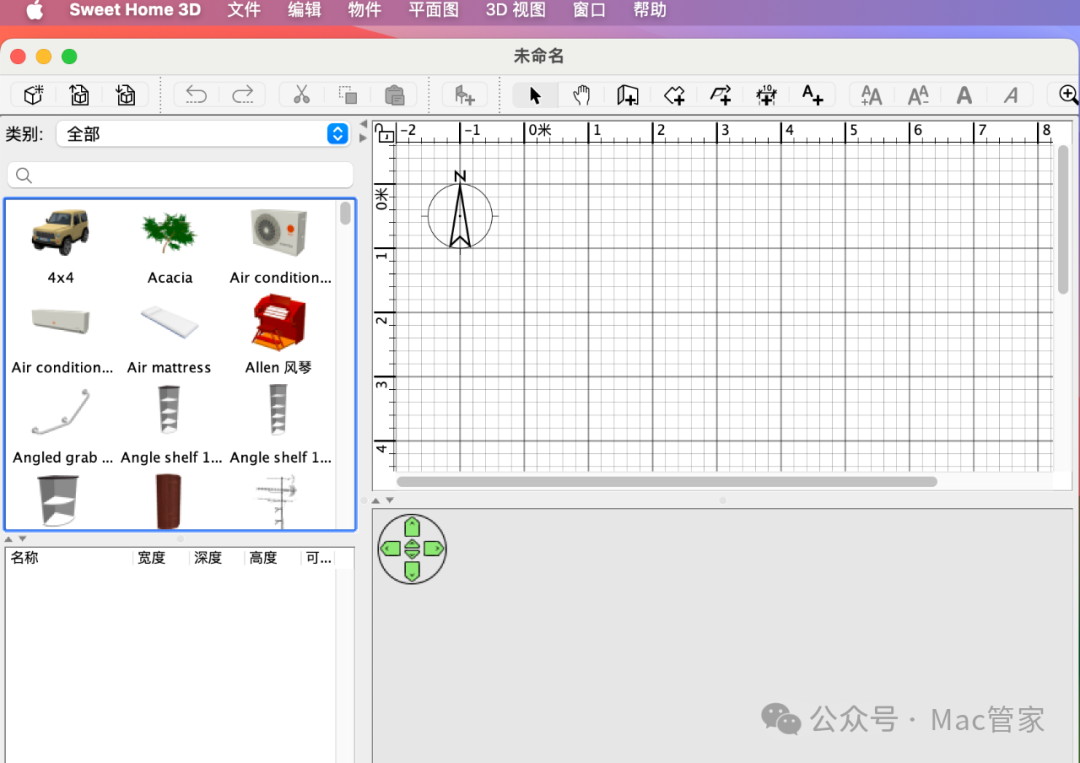1080x763 pixels.
Task: Select the Create Polylines tool
Action: tap(720, 95)
